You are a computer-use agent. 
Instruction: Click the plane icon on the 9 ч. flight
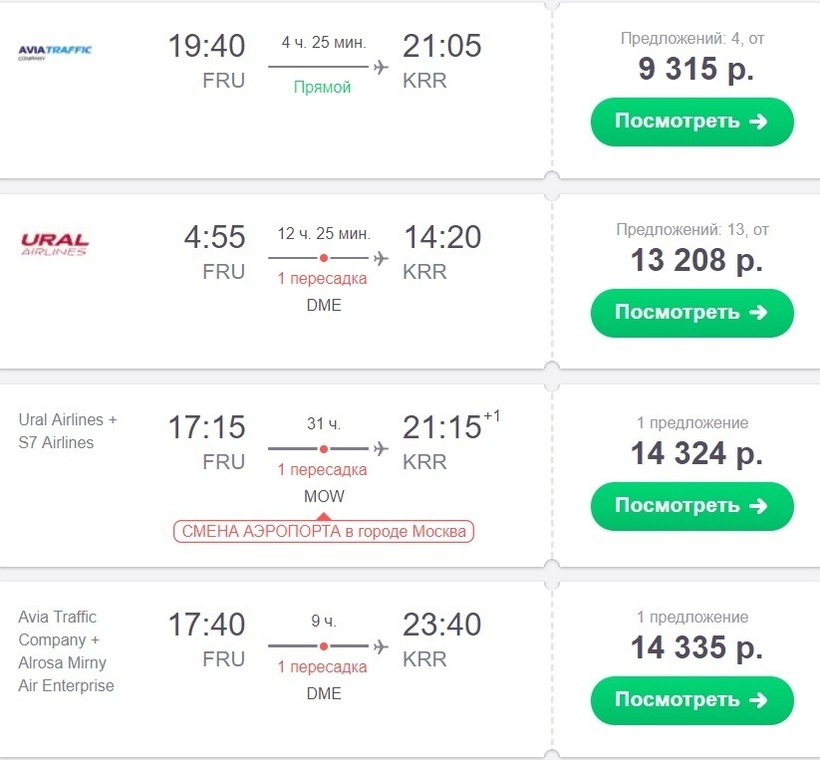pyautogui.click(x=380, y=646)
